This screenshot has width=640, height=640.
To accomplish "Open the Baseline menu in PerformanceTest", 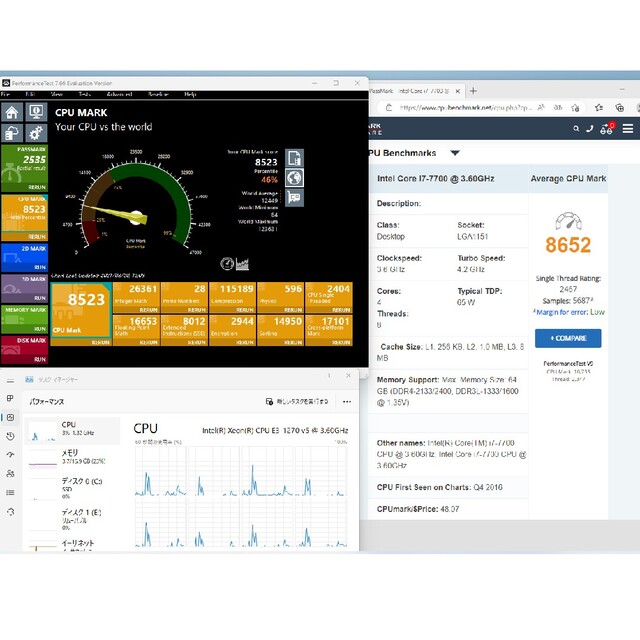I will (158, 94).
